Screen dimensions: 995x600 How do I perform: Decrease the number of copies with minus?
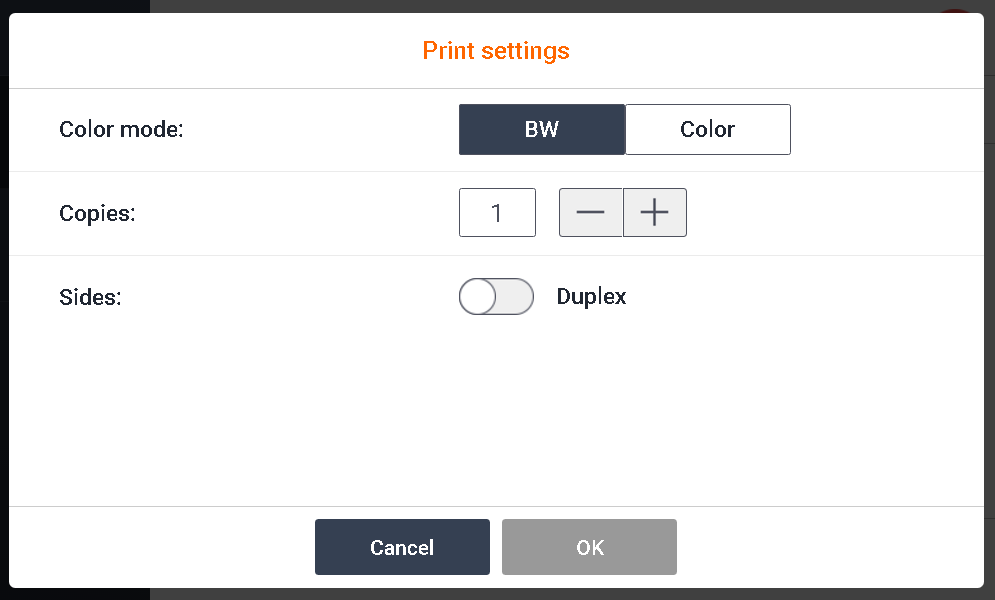tap(590, 213)
